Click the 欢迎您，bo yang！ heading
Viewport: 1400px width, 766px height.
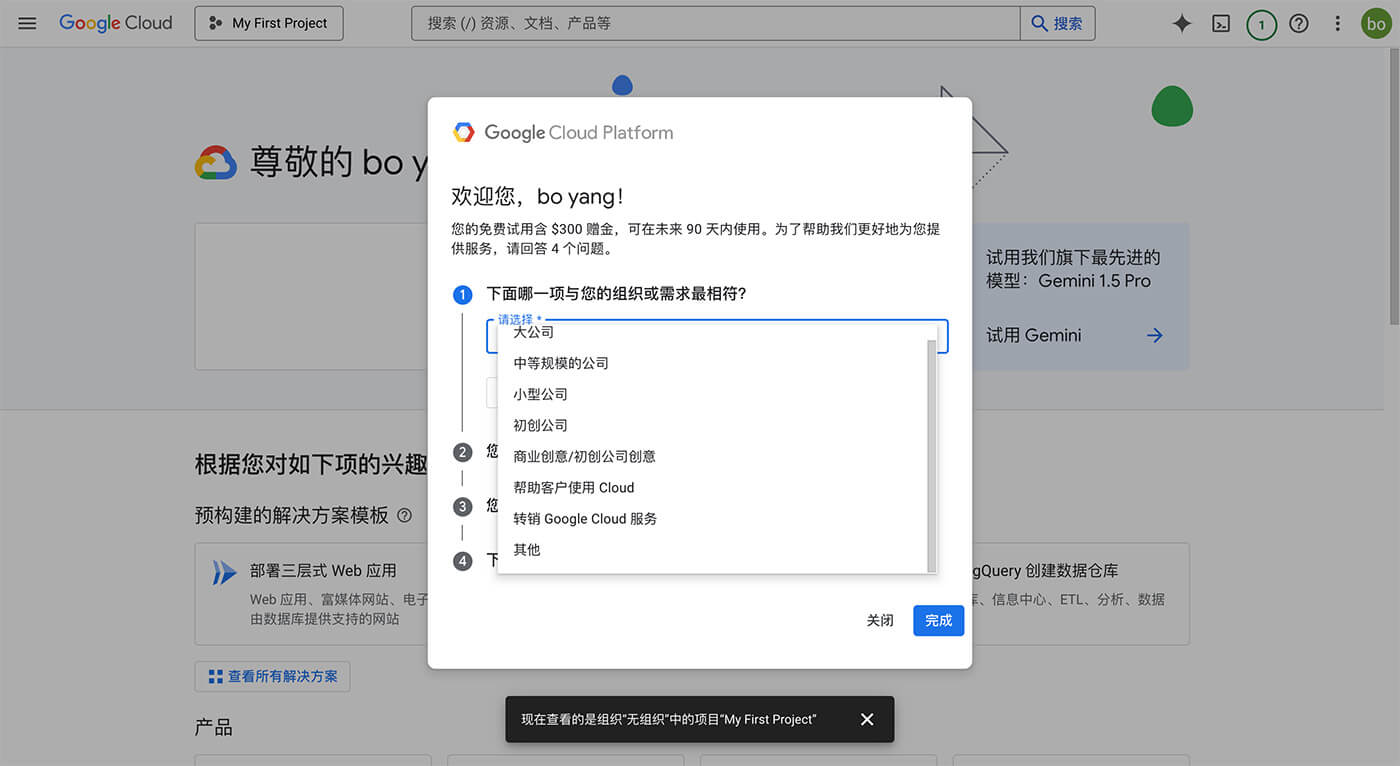538,196
